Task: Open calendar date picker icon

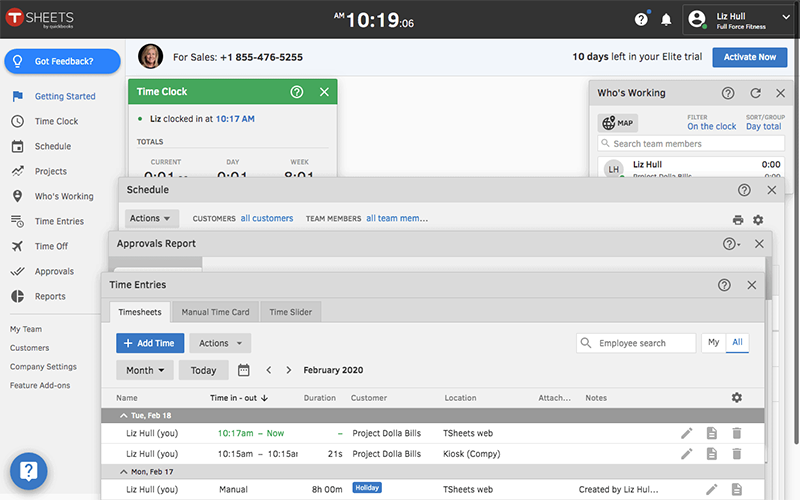Action: click(x=243, y=370)
